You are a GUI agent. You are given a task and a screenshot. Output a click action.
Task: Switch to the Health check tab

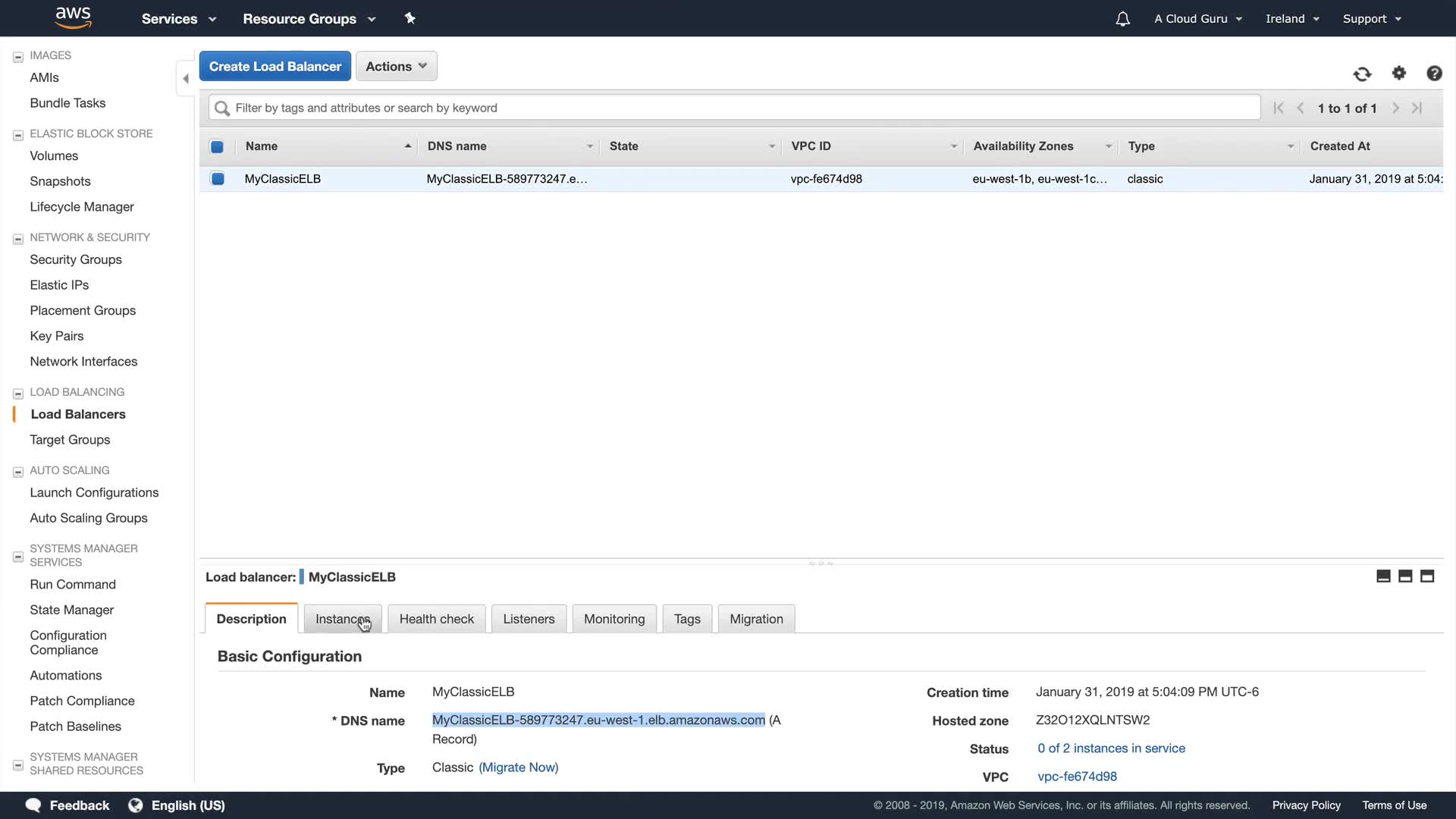click(436, 619)
